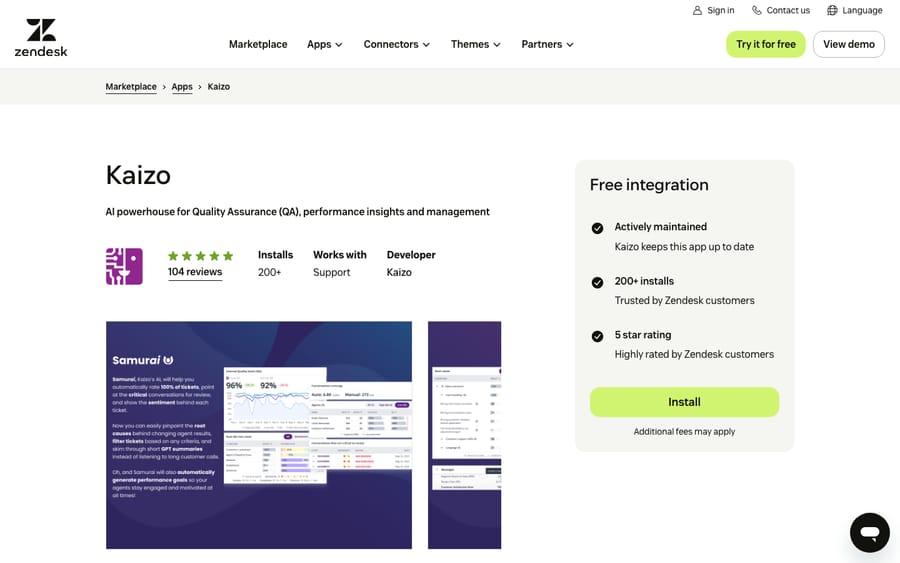Image resolution: width=900 pixels, height=563 pixels.
Task: Expand the Apps dropdown menu
Action: tap(325, 44)
